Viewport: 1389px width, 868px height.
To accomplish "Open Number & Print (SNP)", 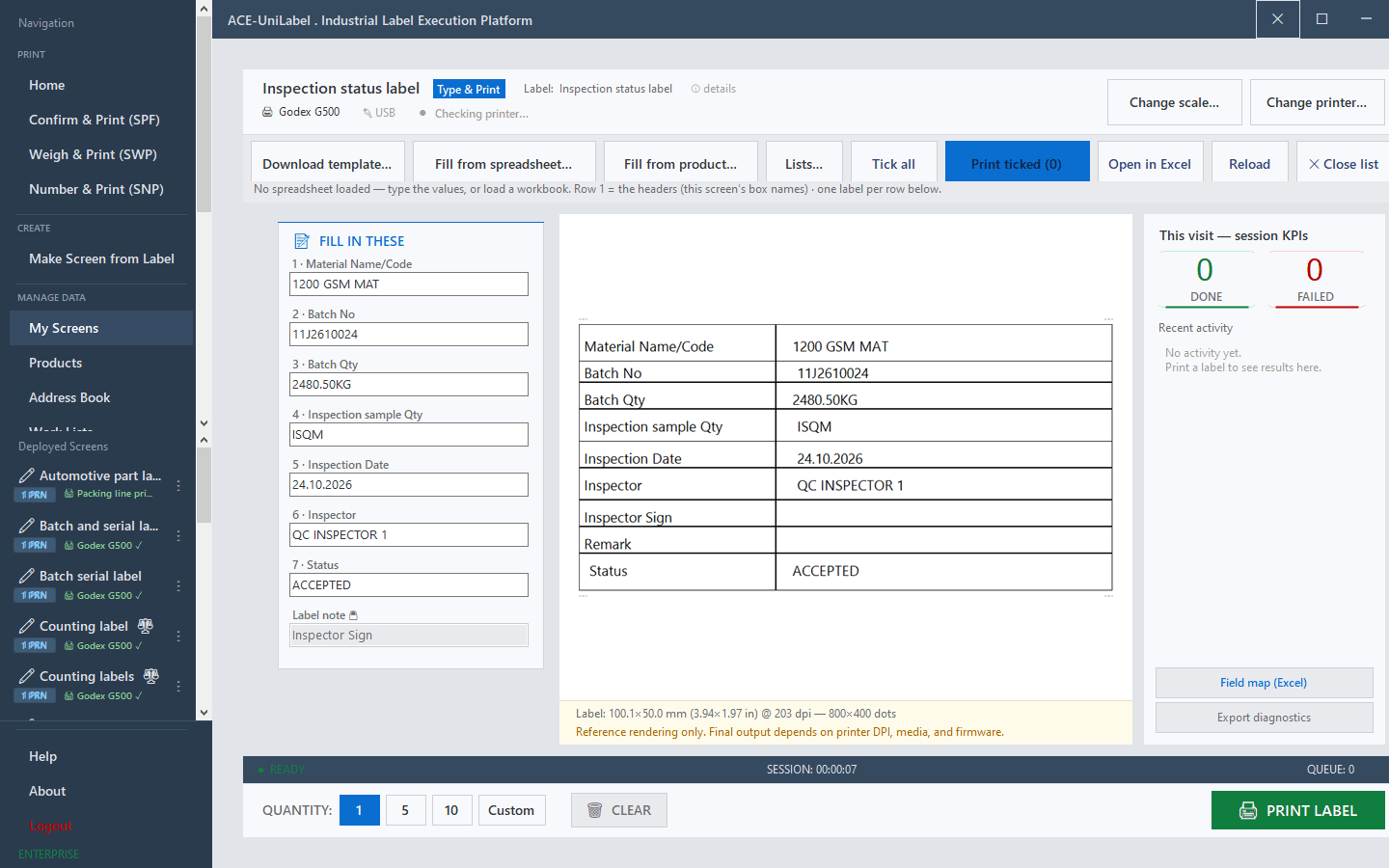I will (96, 189).
